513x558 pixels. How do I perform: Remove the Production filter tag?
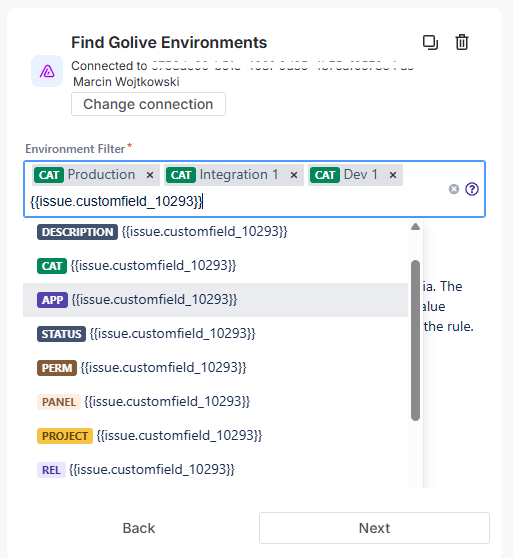click(x=150, y=175)
